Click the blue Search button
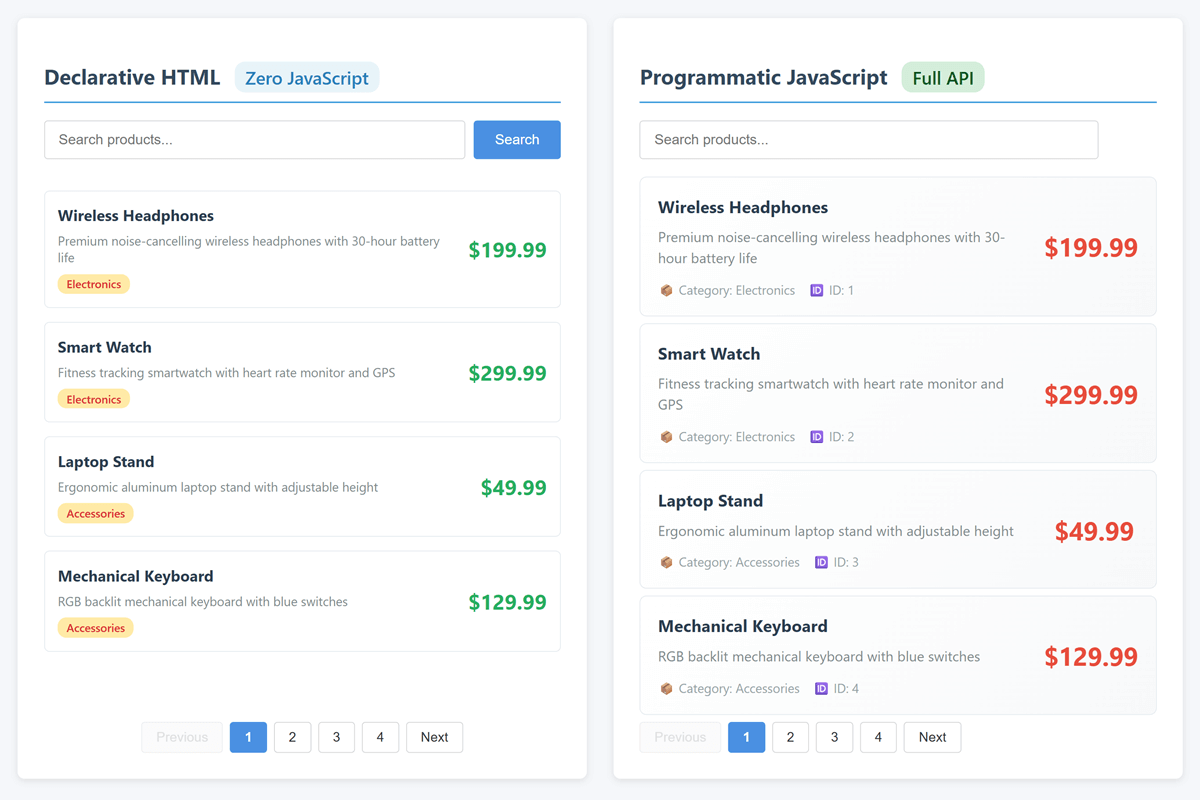 tap(516, 139)
